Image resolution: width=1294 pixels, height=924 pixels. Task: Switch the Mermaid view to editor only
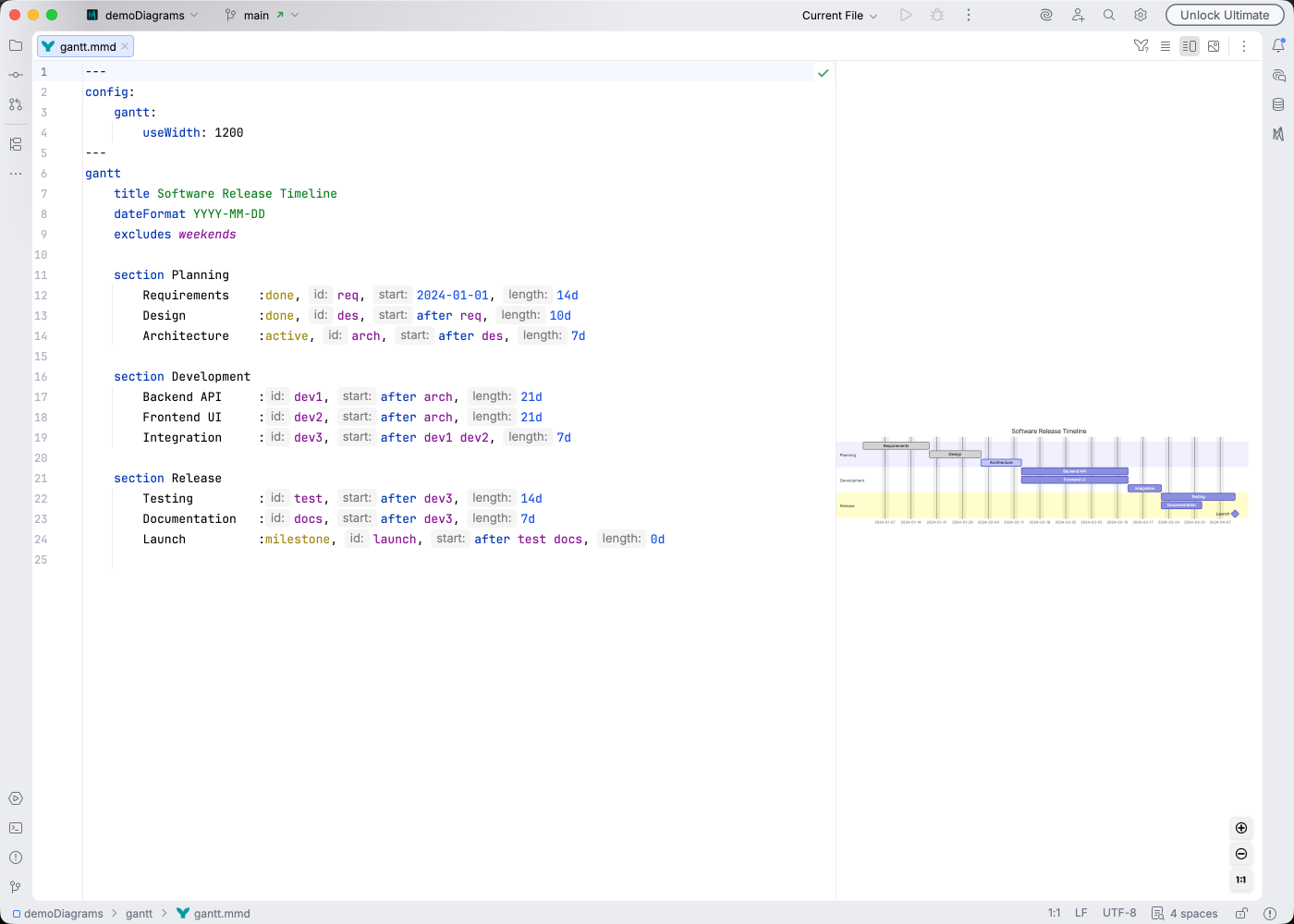1166,45
